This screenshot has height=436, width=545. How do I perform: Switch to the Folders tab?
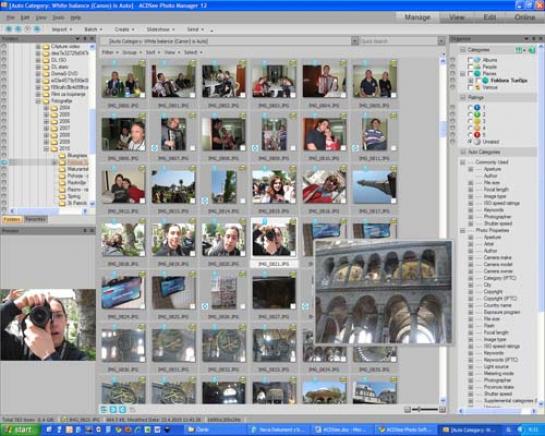tap(12, 219)
